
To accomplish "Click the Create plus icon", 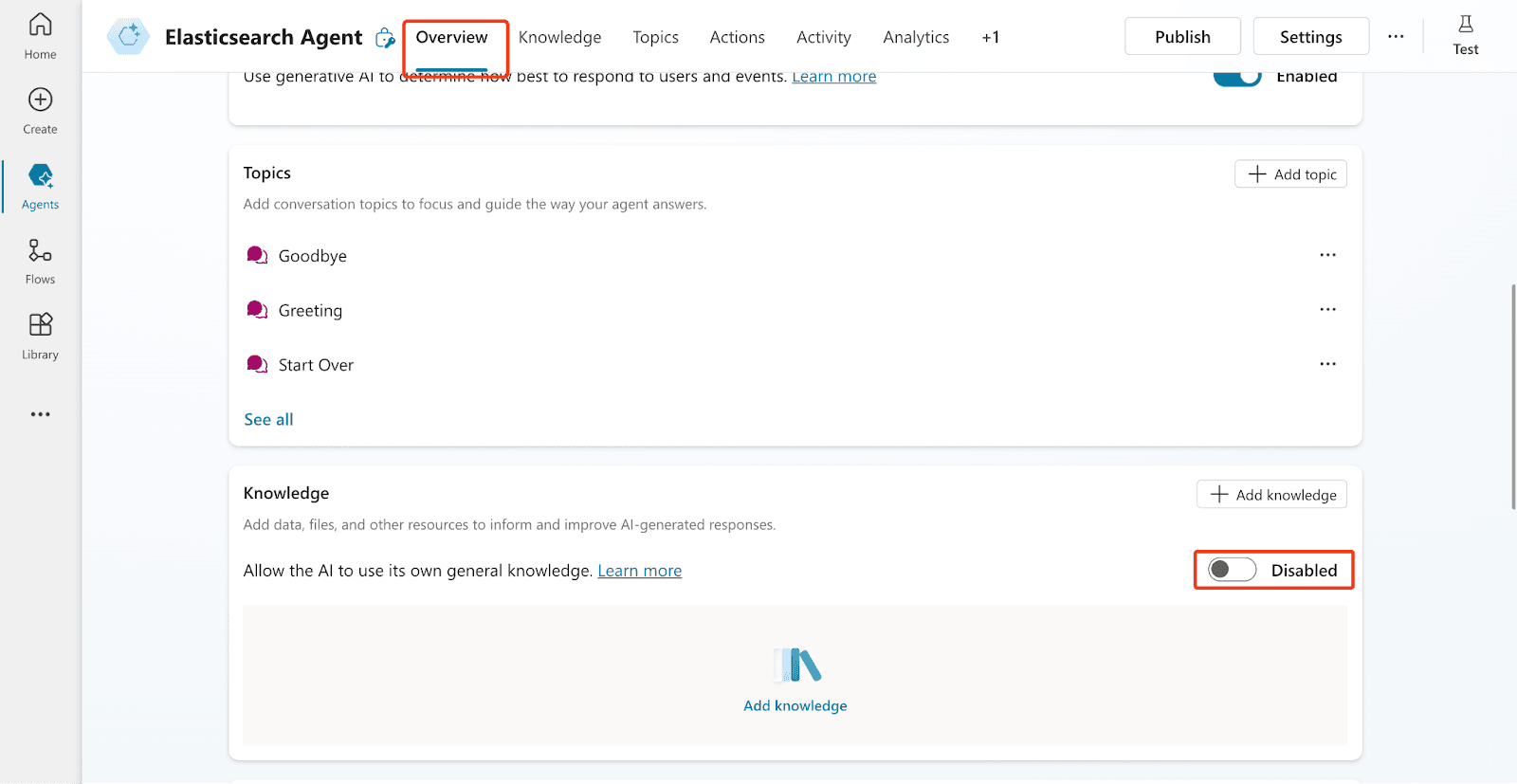I will tap(40, 100).
